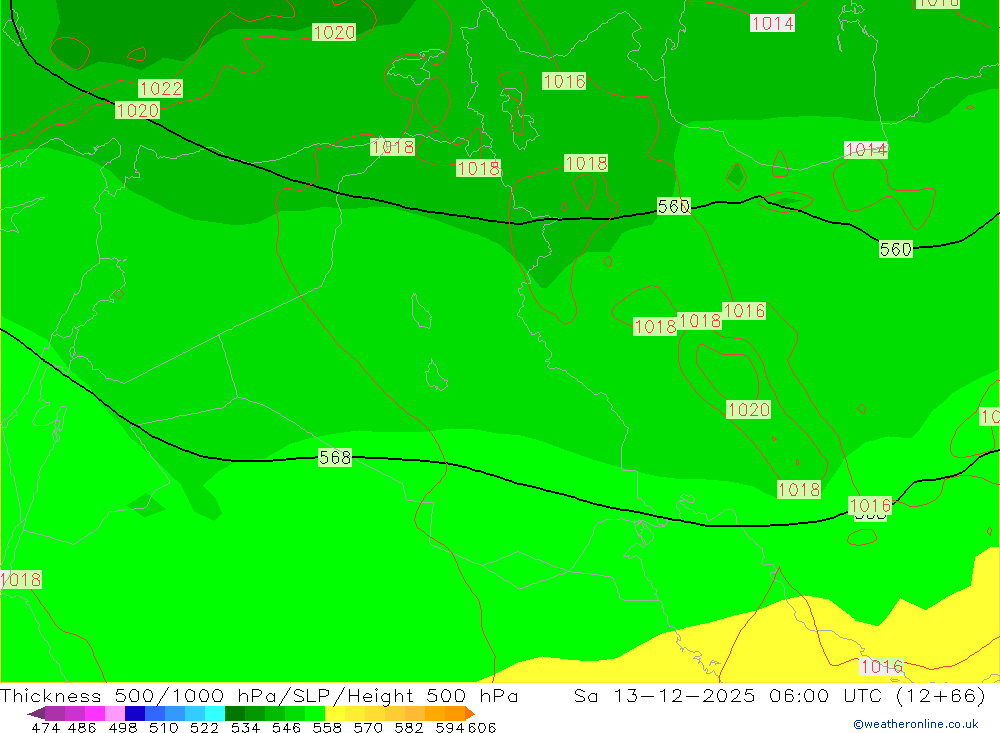Click the light pink legend swatch above 498

coord(115,713)
